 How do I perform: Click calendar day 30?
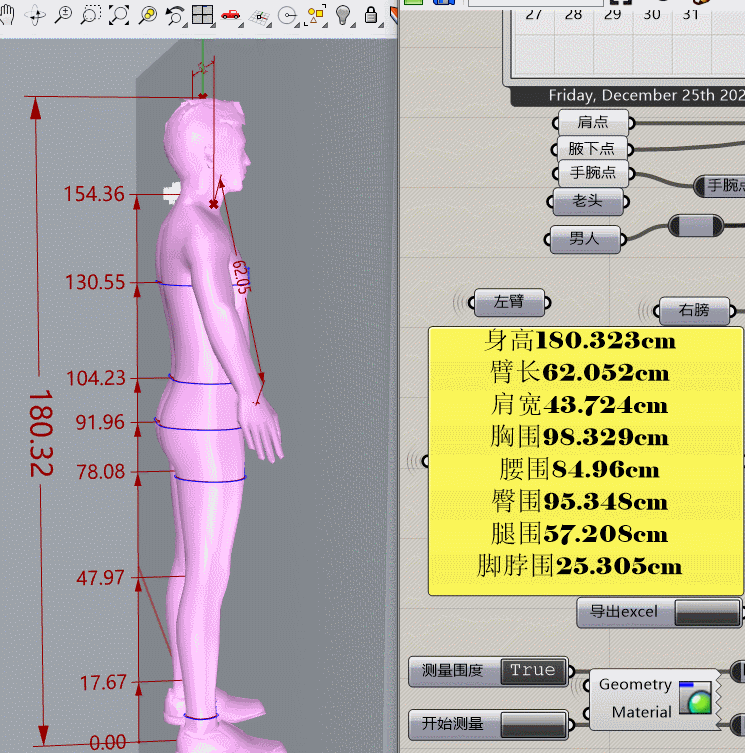(x=652, y=14)
